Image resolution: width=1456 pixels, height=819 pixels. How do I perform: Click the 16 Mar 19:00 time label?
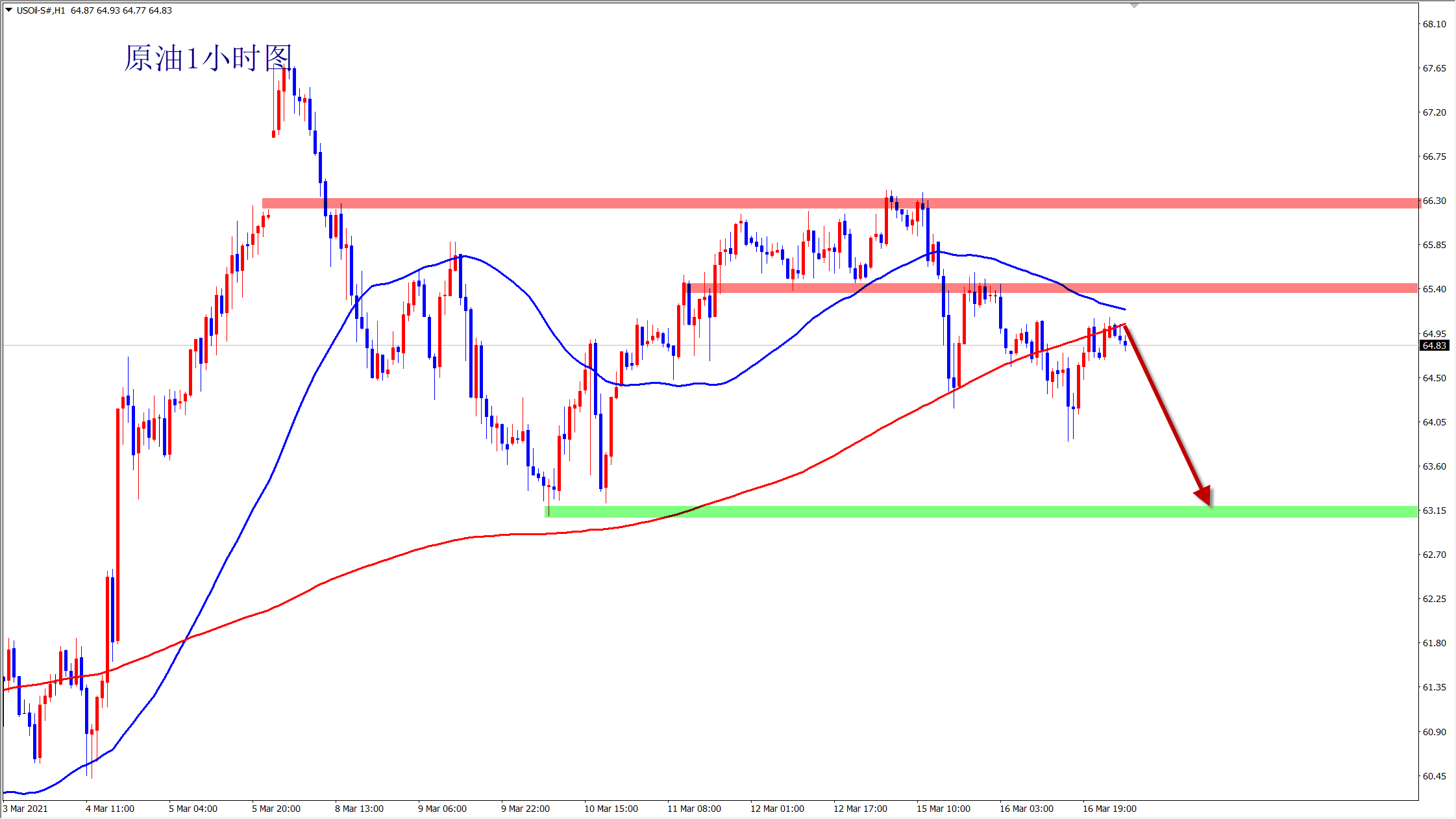[x=1109, y=809]
